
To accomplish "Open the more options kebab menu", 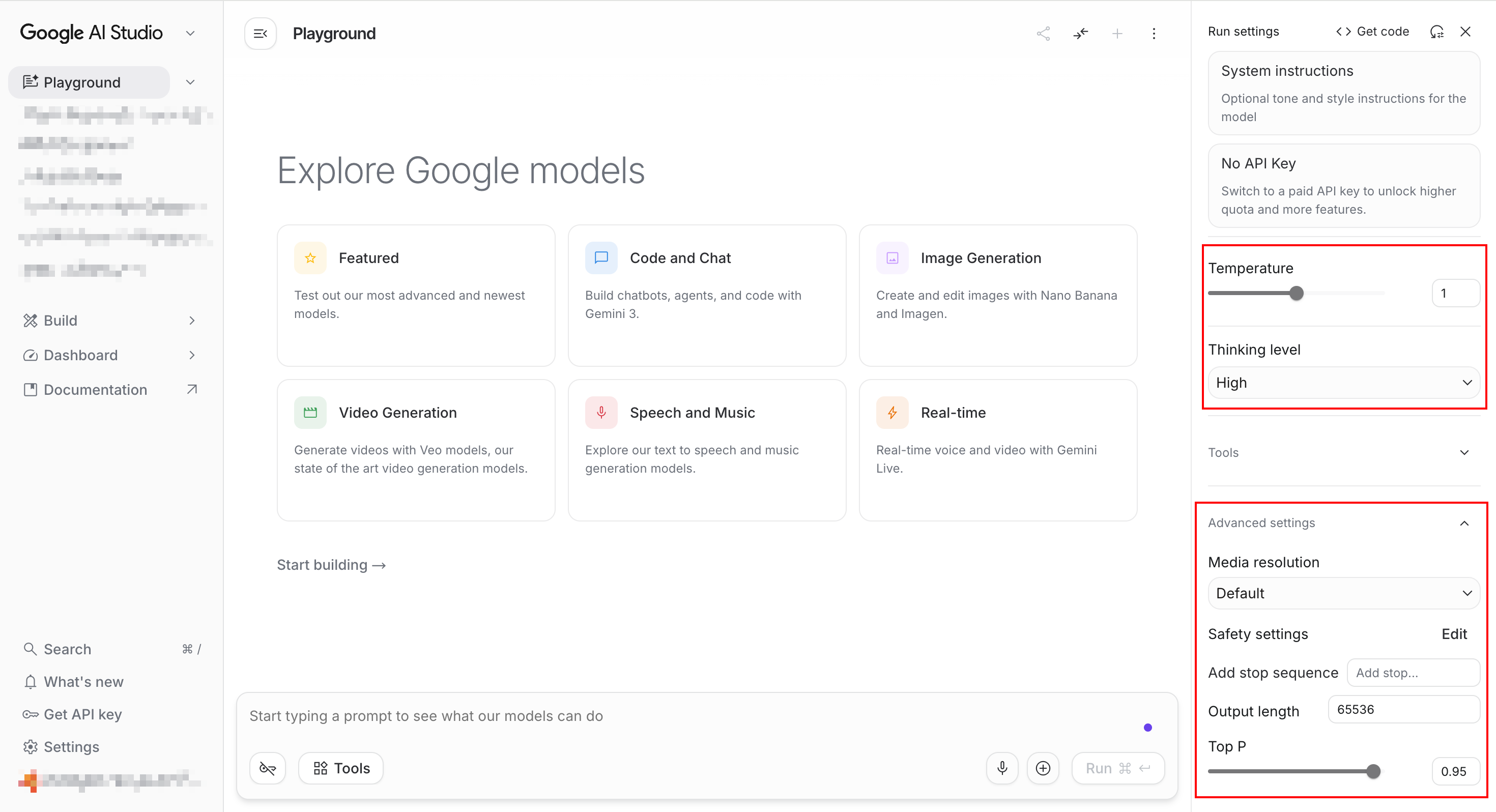I will click(1154, 34).
